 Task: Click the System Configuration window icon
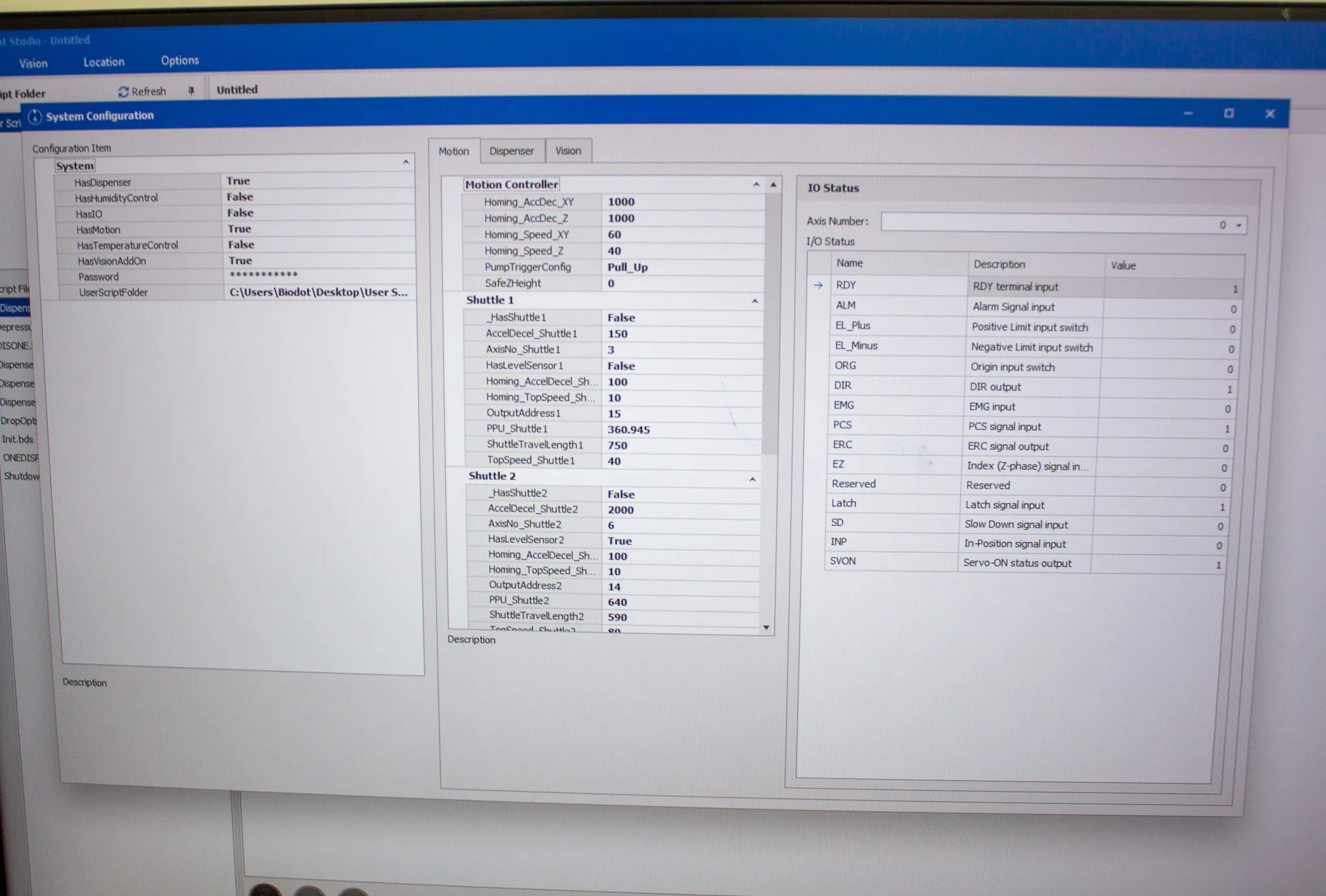tap(35, 117)
